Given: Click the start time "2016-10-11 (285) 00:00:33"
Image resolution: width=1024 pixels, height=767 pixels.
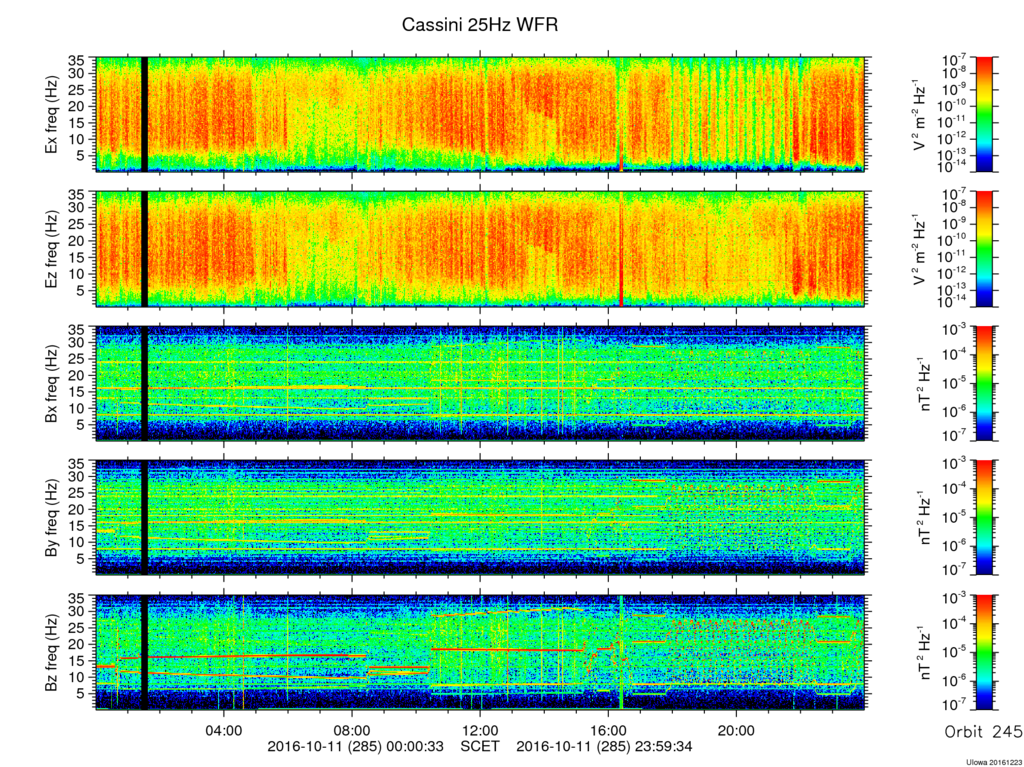Looking at the screenshot, I should 356,747.
